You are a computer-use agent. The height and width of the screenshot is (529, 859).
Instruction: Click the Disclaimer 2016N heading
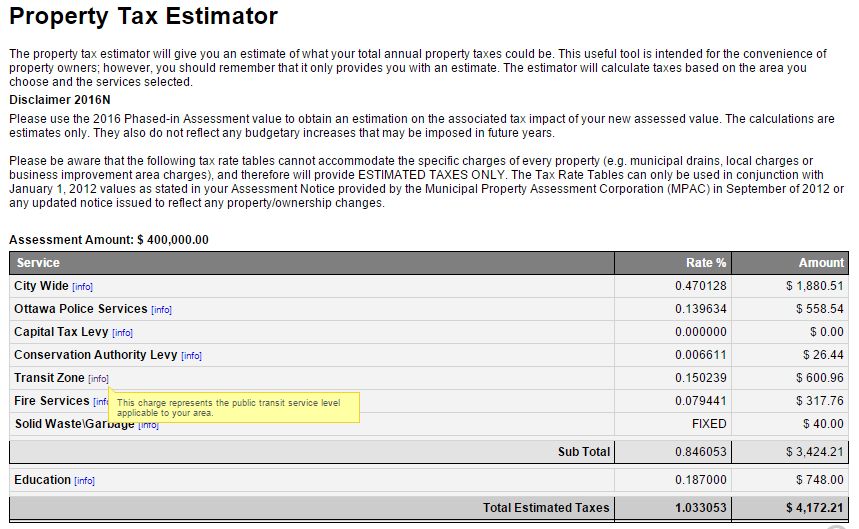(x=59, y=100)
